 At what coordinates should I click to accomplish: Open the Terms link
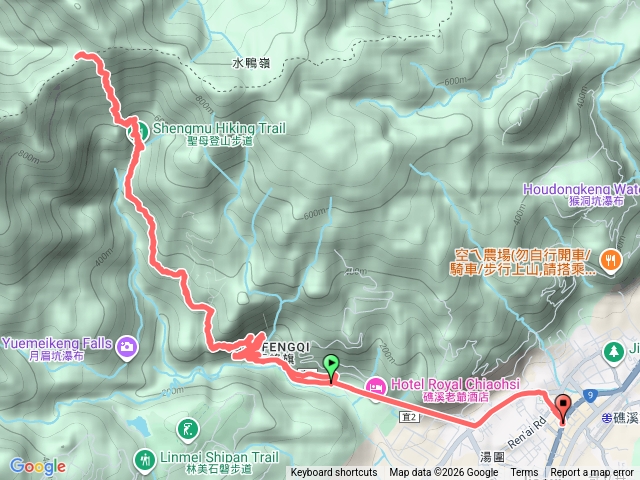pyautogui.click(x=524, y=473)
